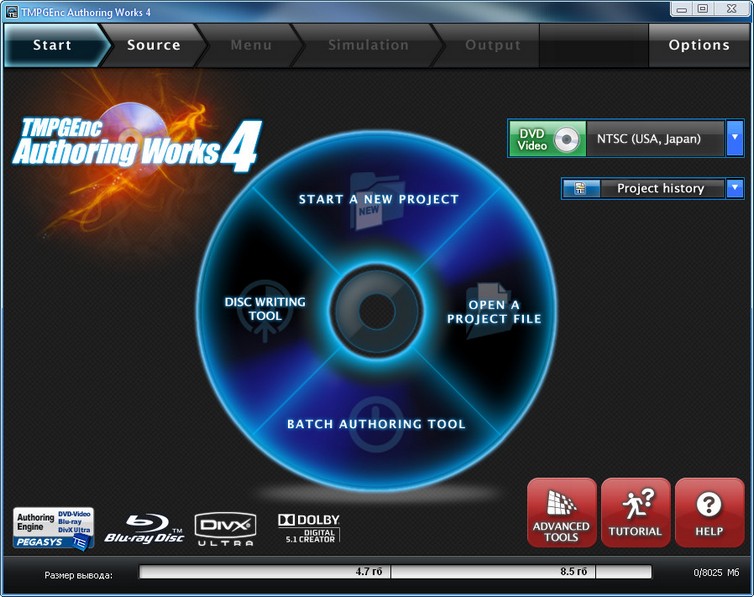This screenshot has height=597, width=754.
Task: Open the Help button
Action: point(709,512)
